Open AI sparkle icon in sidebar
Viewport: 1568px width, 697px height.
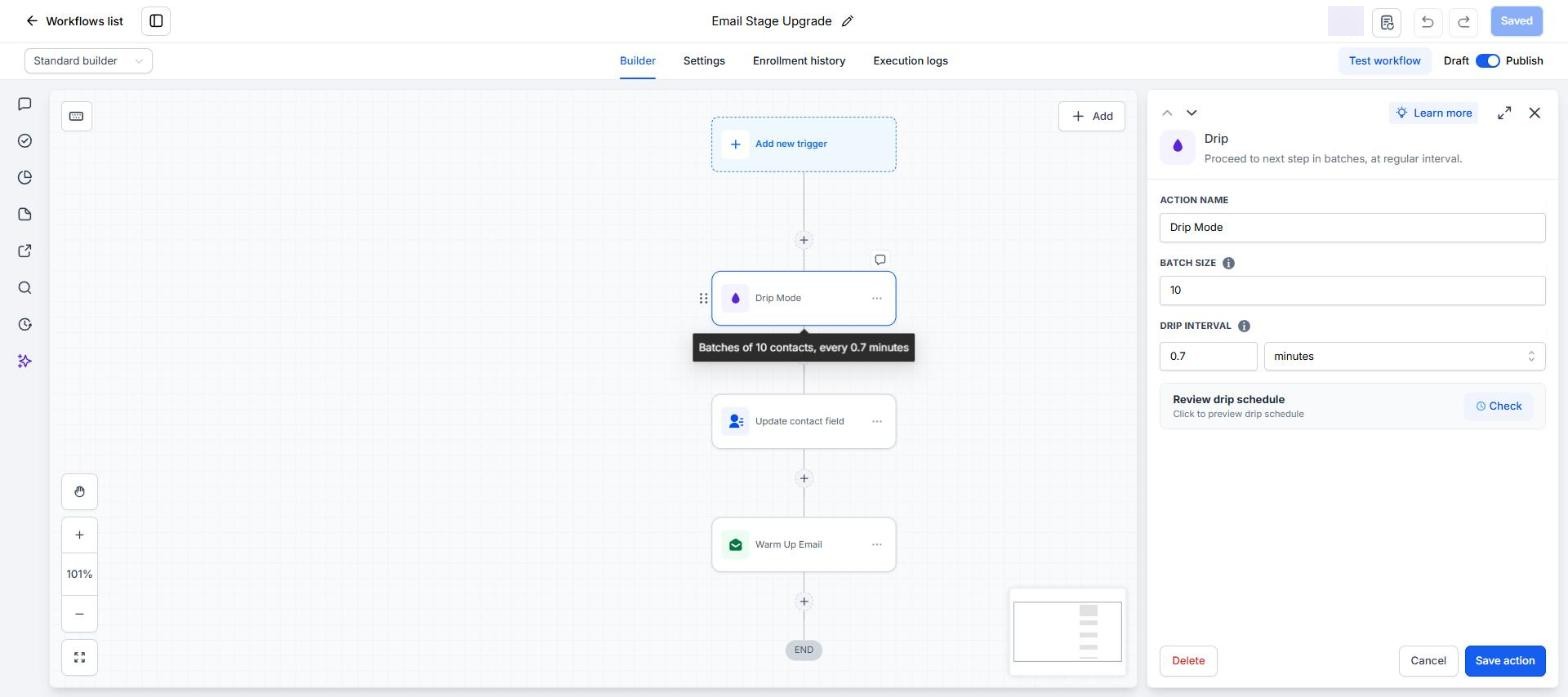pos(25,361)
